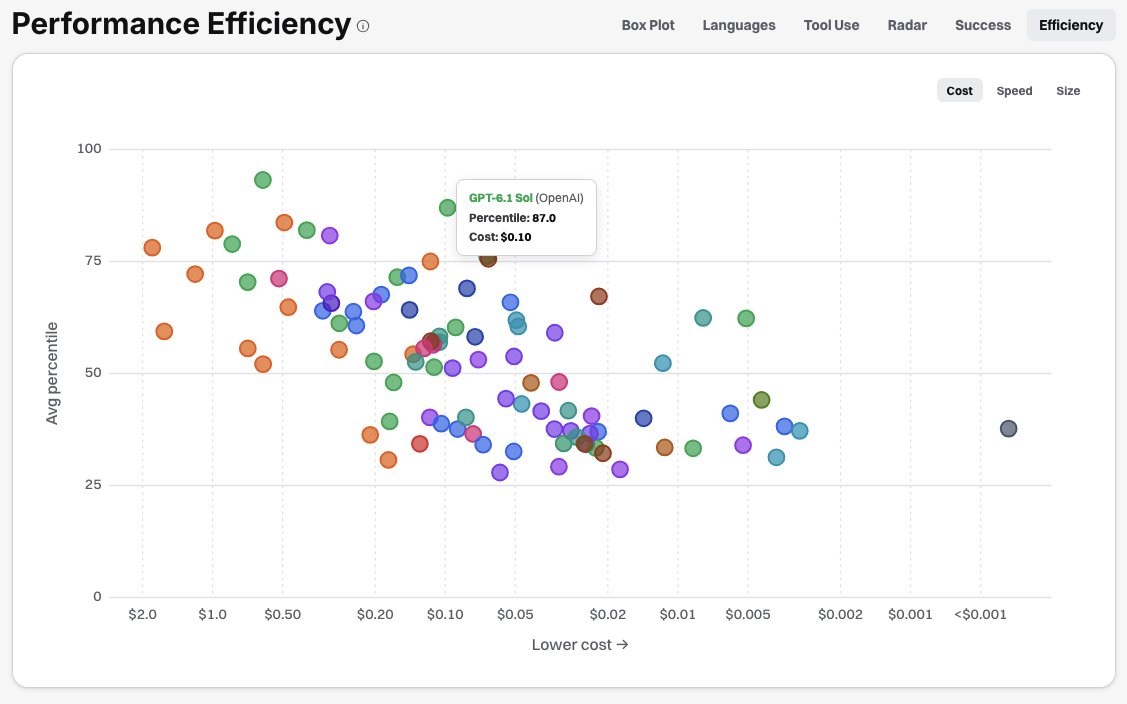Click the GPT-6.1 Sol data point
The image size is (1127, 704).
pos(448,208)
